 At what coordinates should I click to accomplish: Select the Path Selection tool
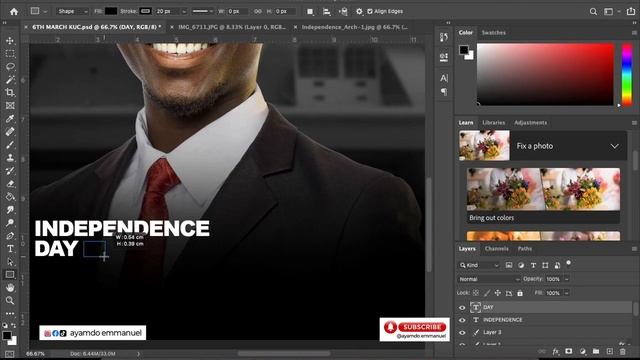(10, 262)
